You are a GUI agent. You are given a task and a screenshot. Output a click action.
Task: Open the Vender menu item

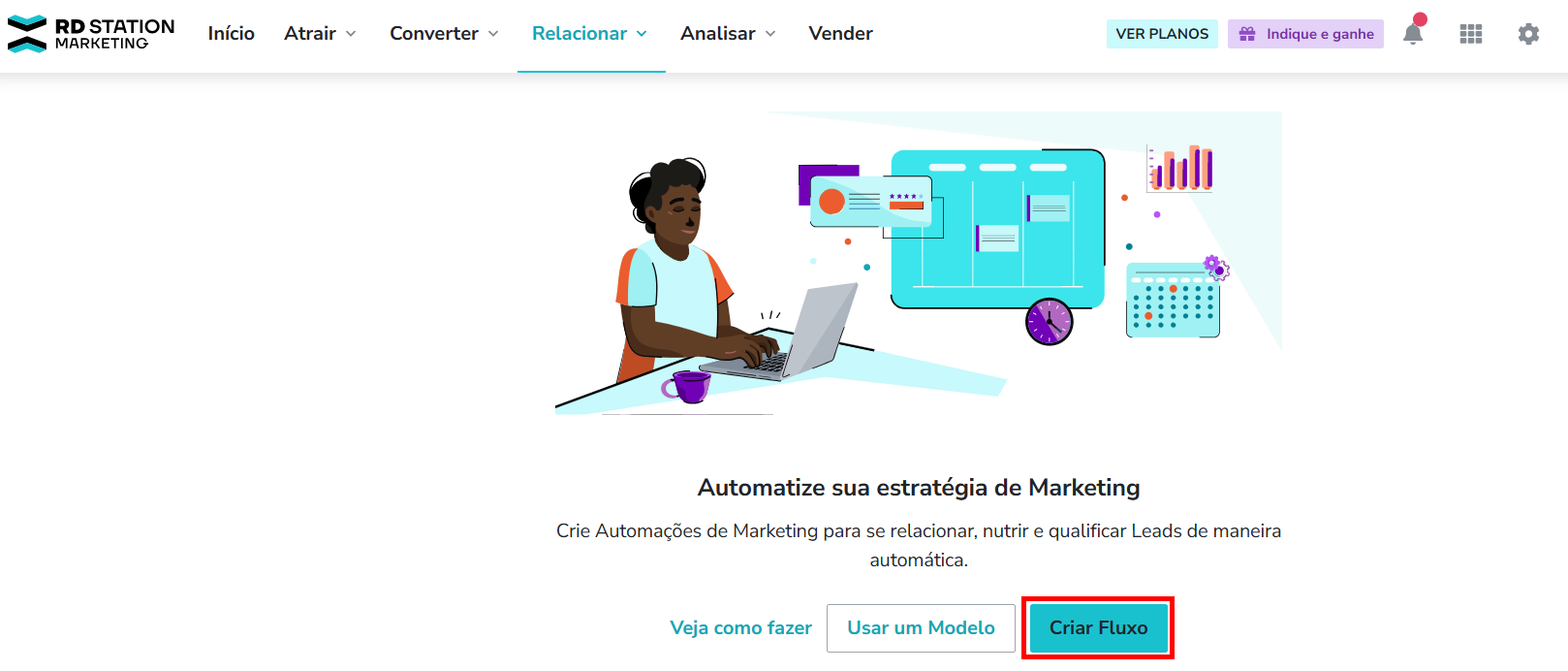(x=841, y=34)
